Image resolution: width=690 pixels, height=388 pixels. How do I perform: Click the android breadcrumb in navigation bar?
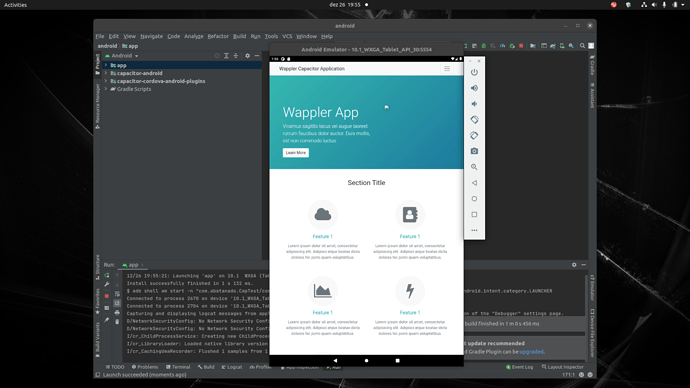(107, 46)
